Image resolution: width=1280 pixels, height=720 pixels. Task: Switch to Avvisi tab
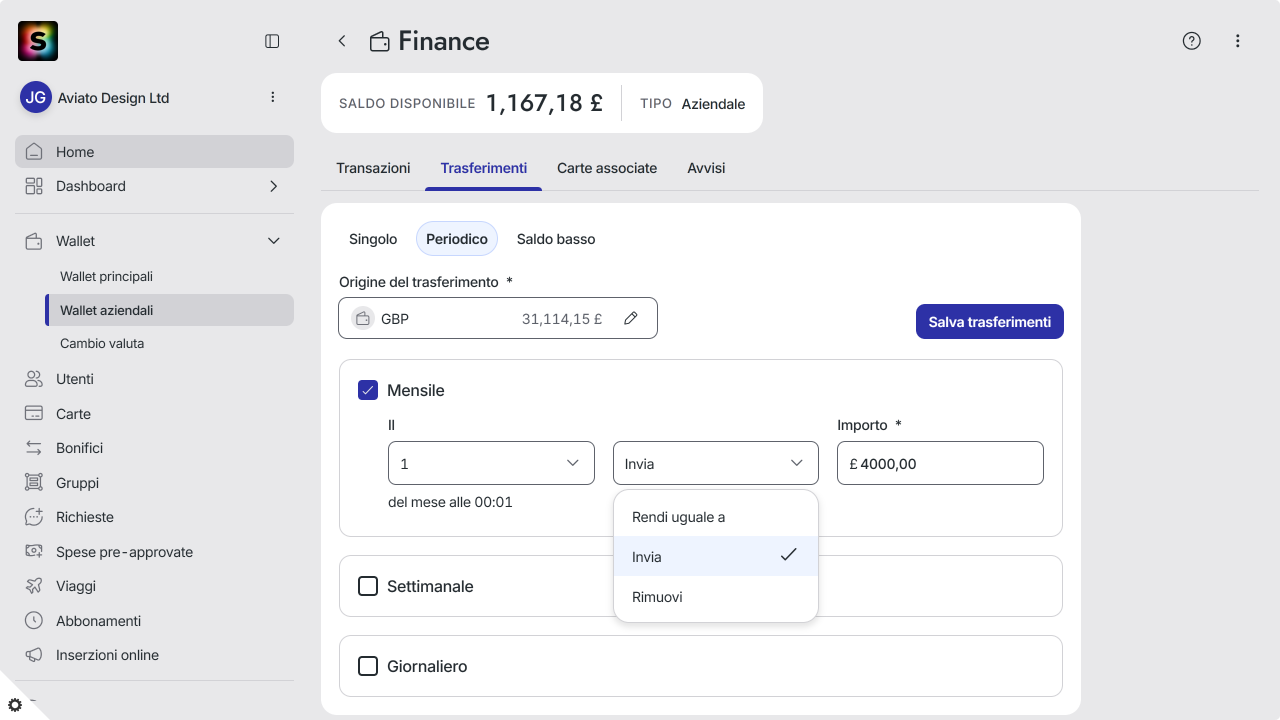[x=706, y=168]
